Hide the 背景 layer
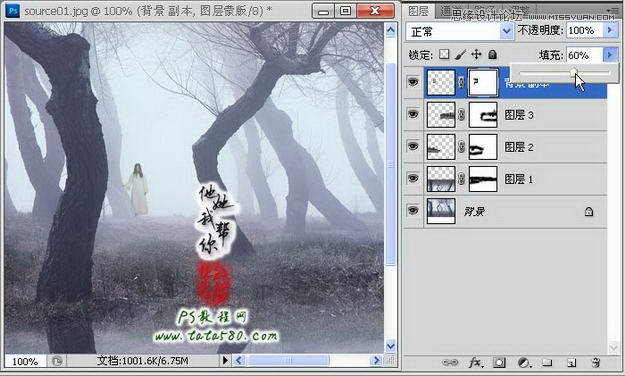The height and width of the screenshot is (376, 625). coord(413,210)
